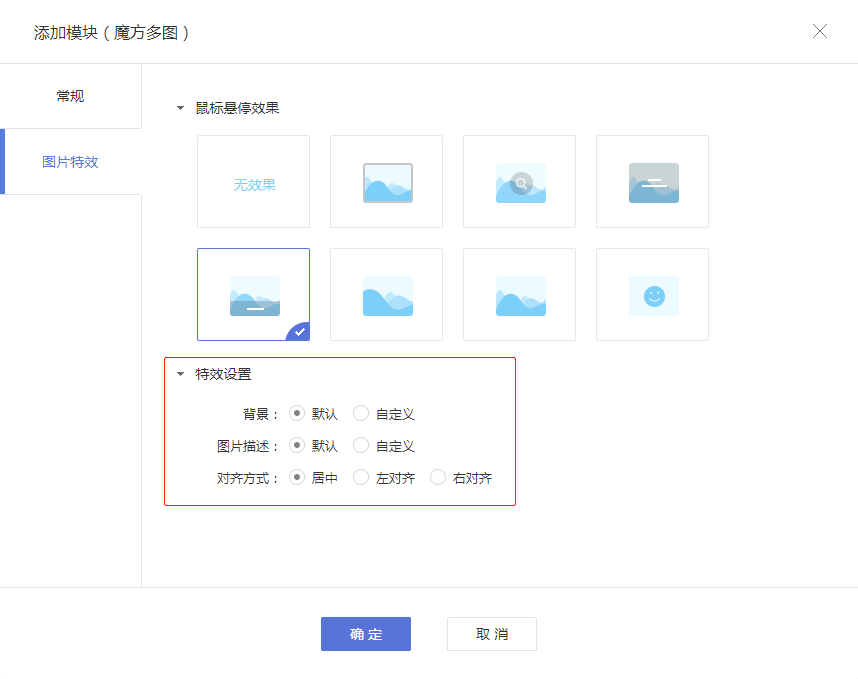Choose the bordered image hover effect

tap(386, 182)
